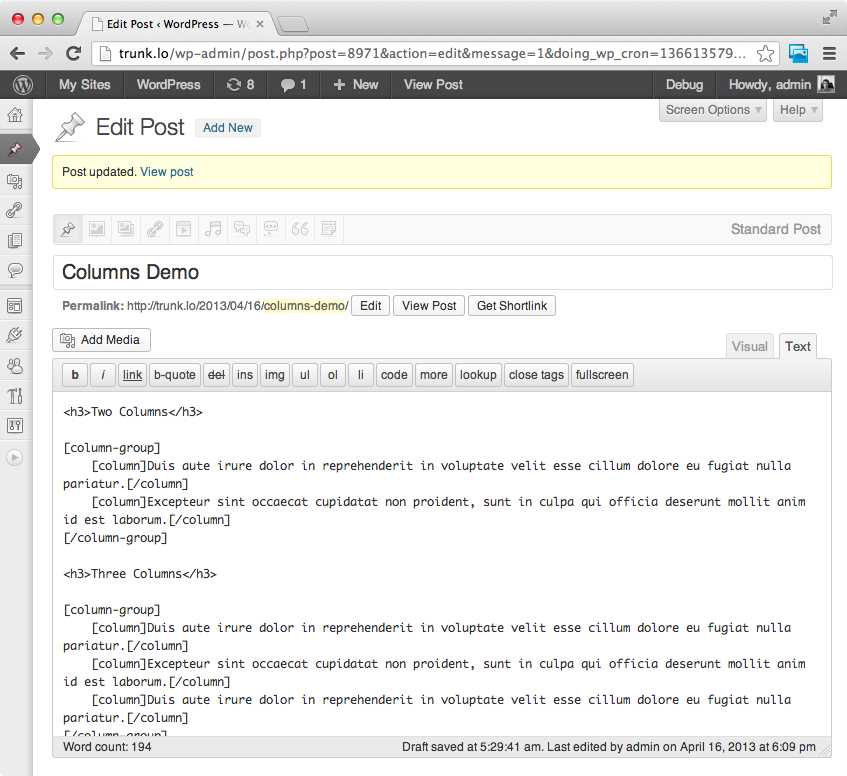Open fullscreen editor via fullscreen button
This screenshot has width=847, height=776.
(602, 375)
